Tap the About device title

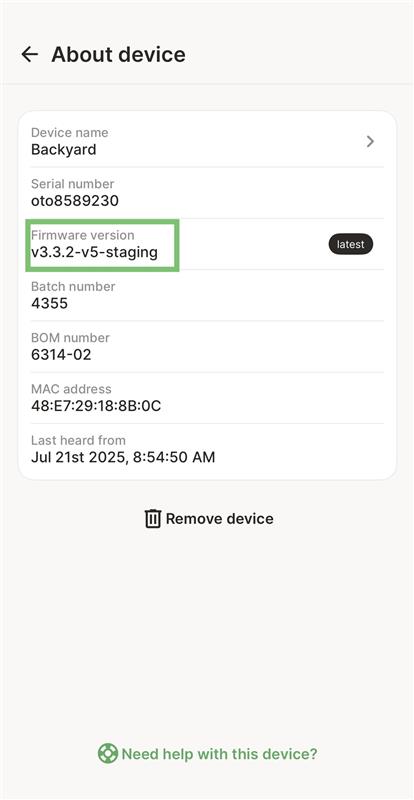point(118,54)
